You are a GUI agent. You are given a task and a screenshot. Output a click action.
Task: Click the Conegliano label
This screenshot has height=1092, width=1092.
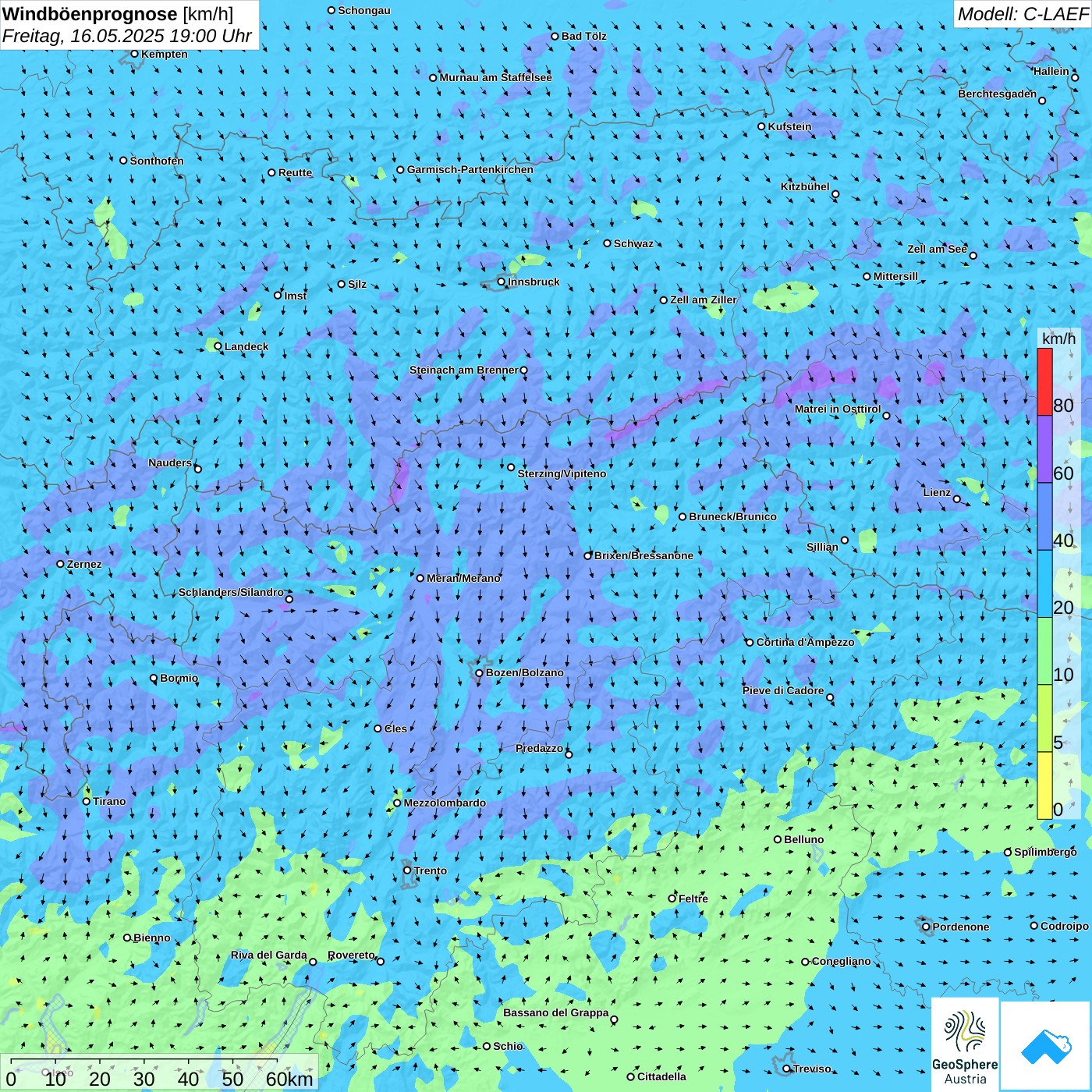tap(841, 961)
